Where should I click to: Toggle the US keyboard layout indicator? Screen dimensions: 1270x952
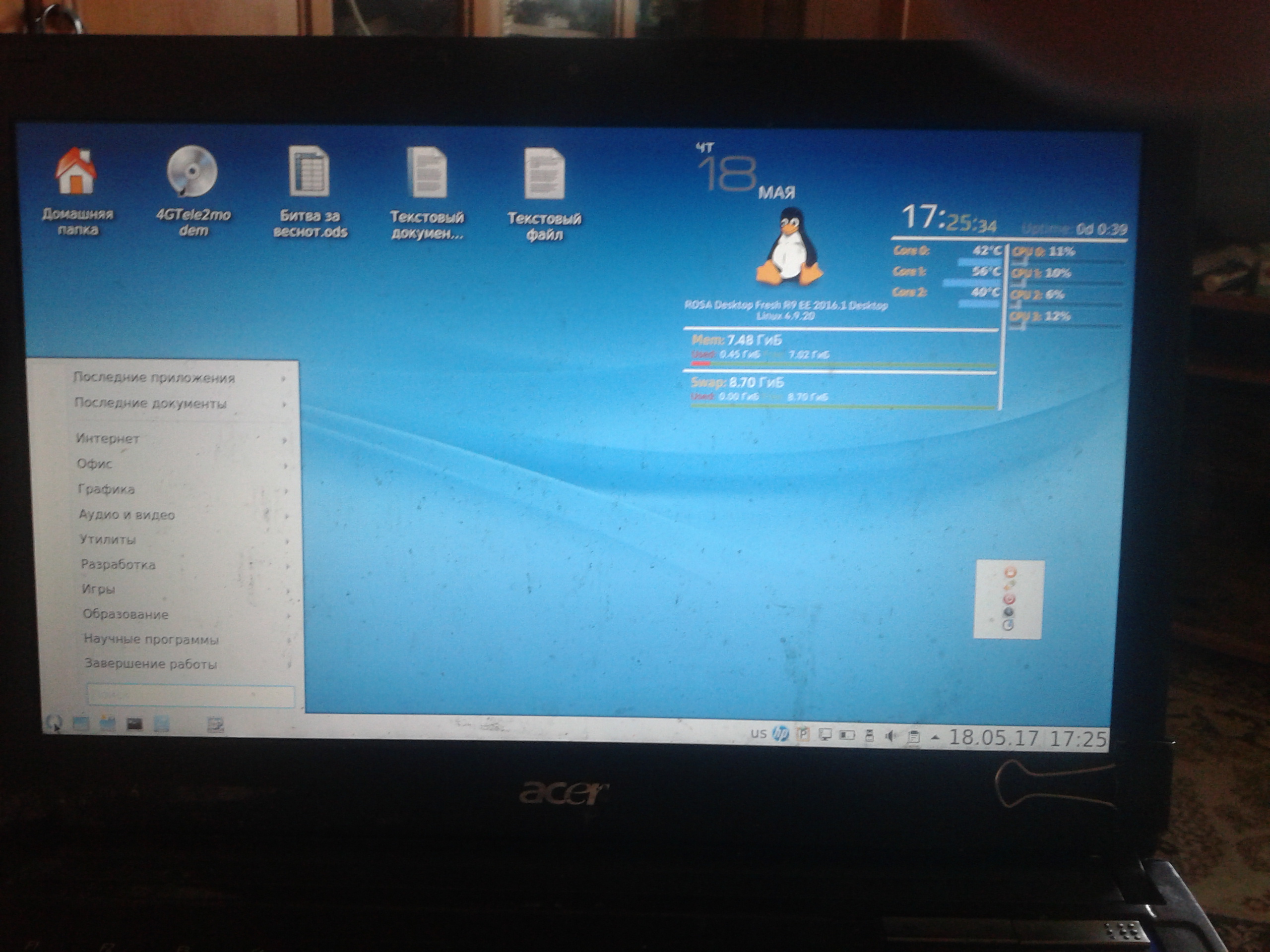click(x=759, y=733)
